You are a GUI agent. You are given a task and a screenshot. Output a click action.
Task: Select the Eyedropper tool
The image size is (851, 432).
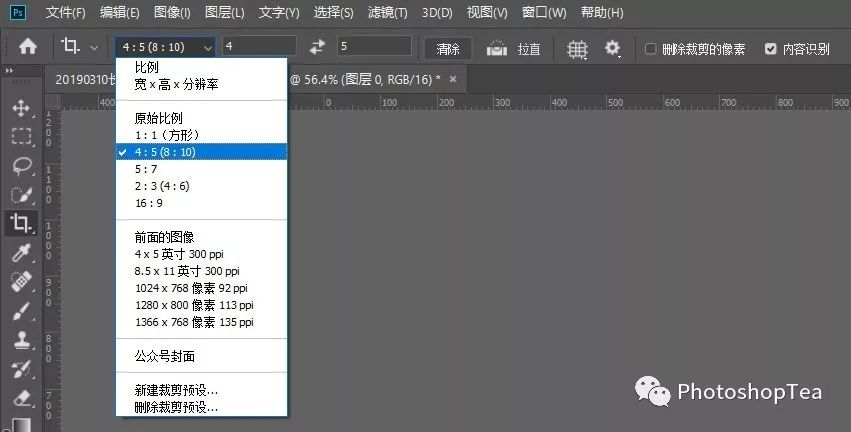tap(21, 253)
